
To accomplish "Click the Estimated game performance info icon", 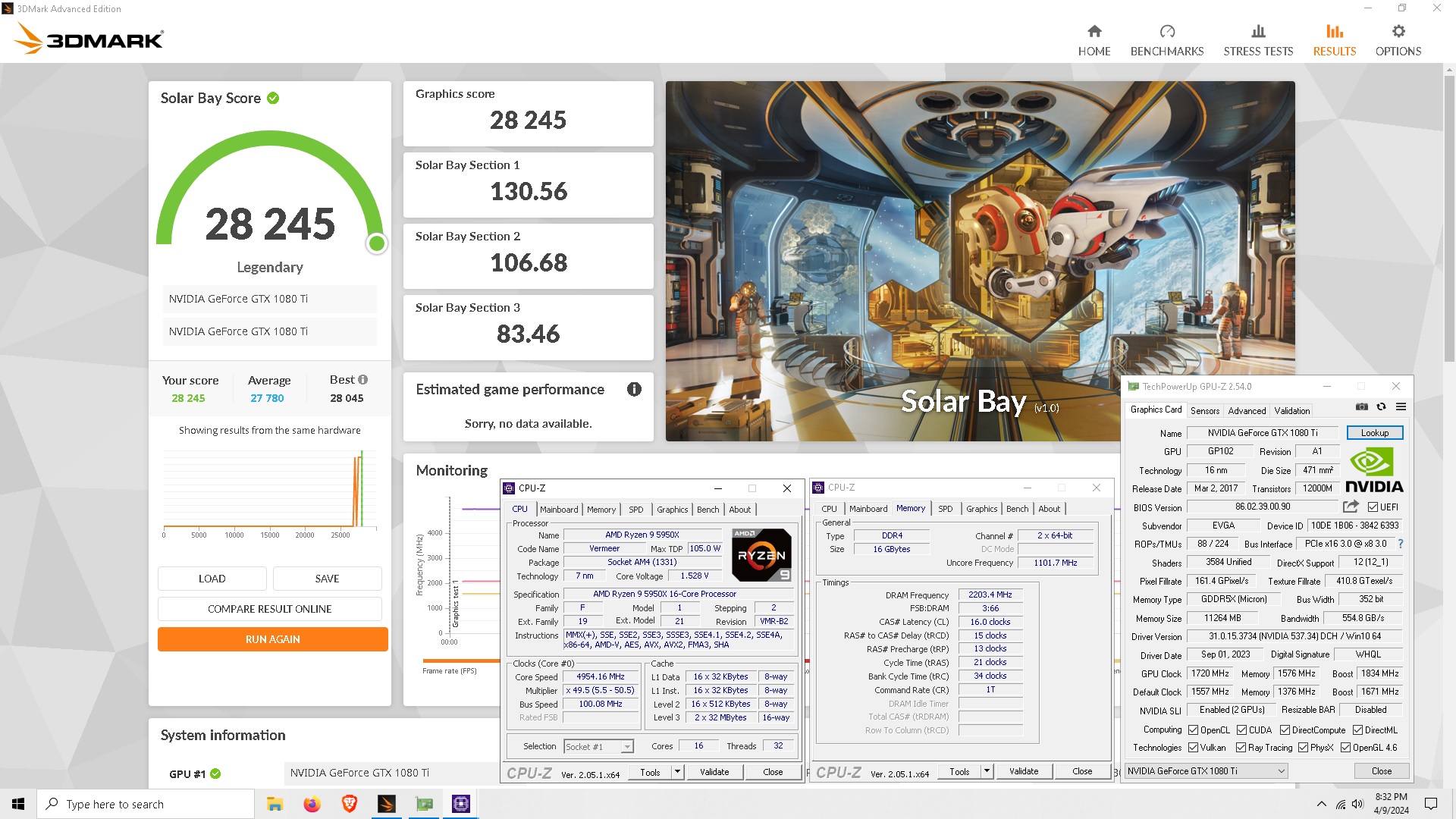I will (634, 389).
